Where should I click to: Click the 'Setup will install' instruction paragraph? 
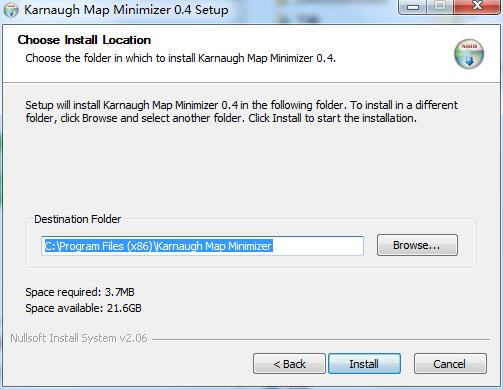tap(242, 112)
